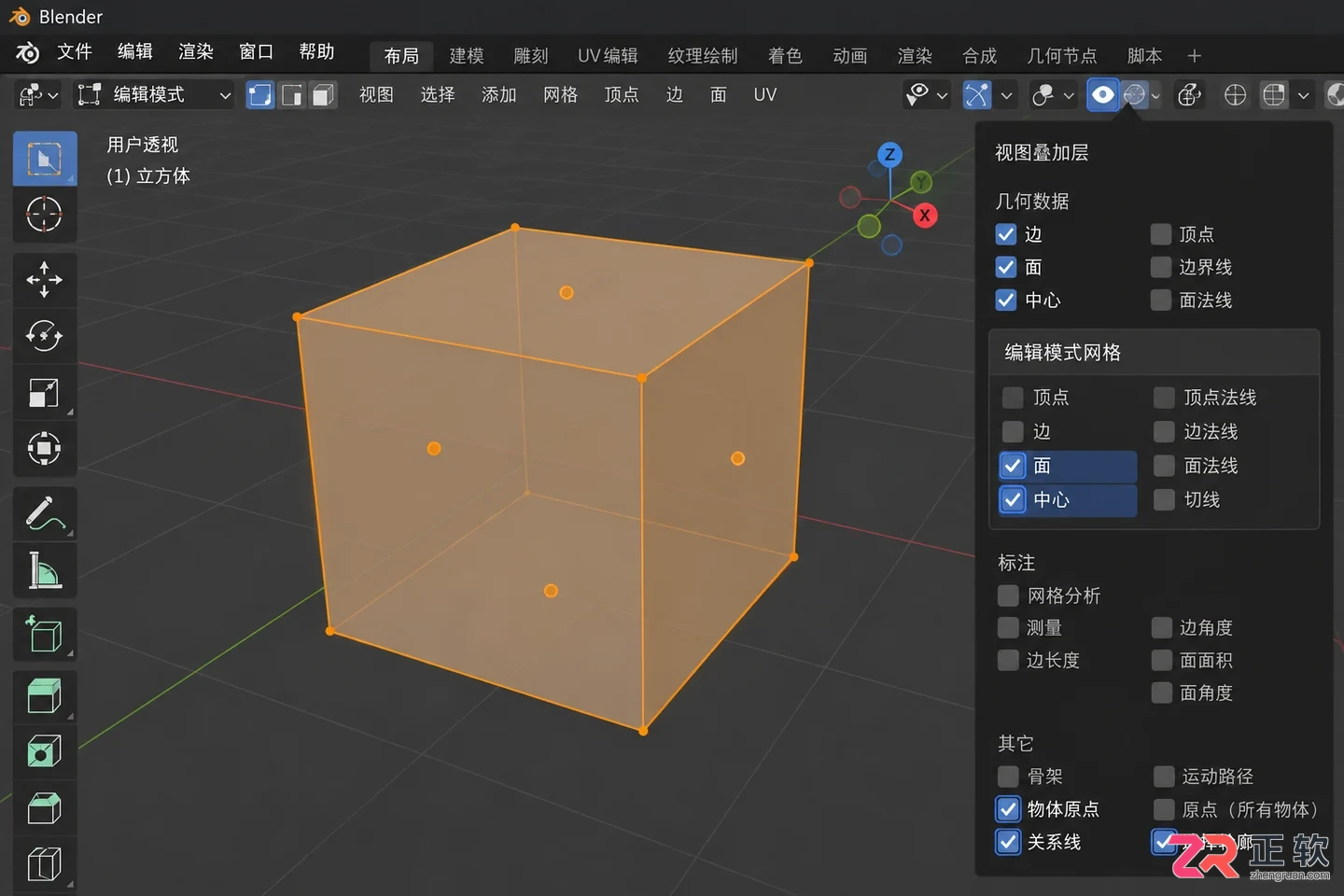Viewport: 1344px width, 896px height.
Task: Switch to the 建模 workspace tab
Action: (467, 56)
